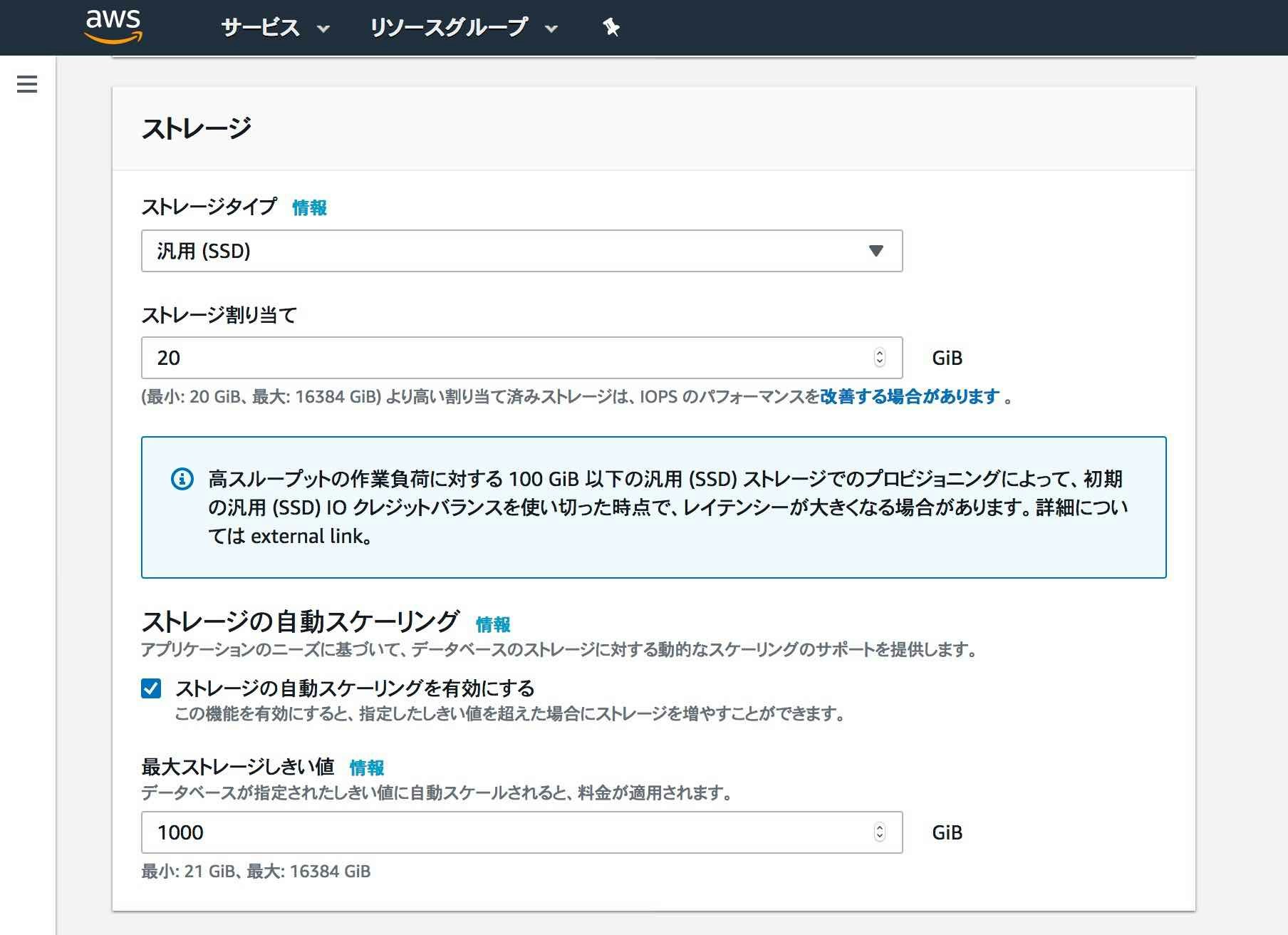1288x935 pixels.
Task: Click the pin shortcut icon in header
Action: [x=611, y=28]
